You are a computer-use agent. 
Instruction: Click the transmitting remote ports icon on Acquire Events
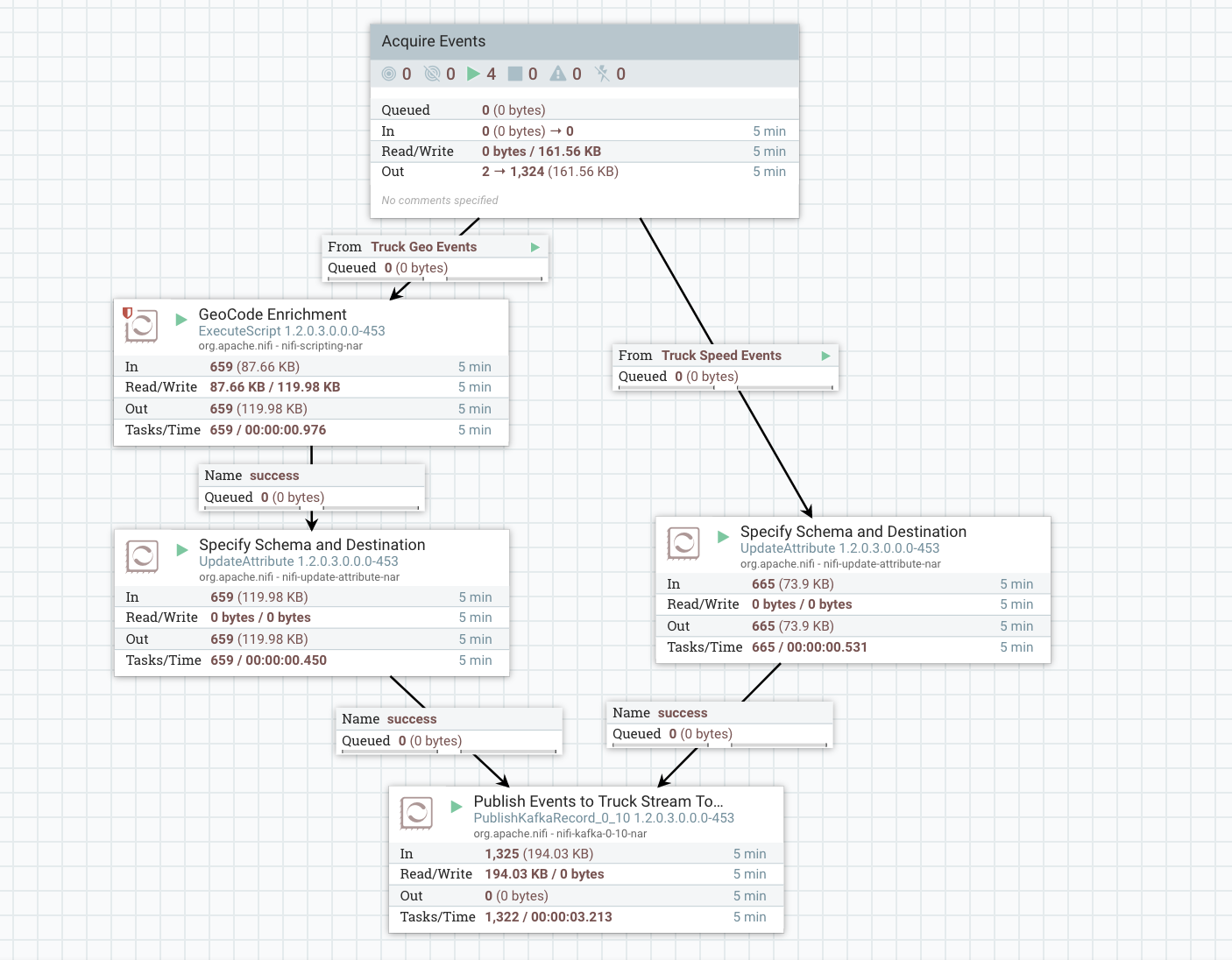tap(388, 74)
